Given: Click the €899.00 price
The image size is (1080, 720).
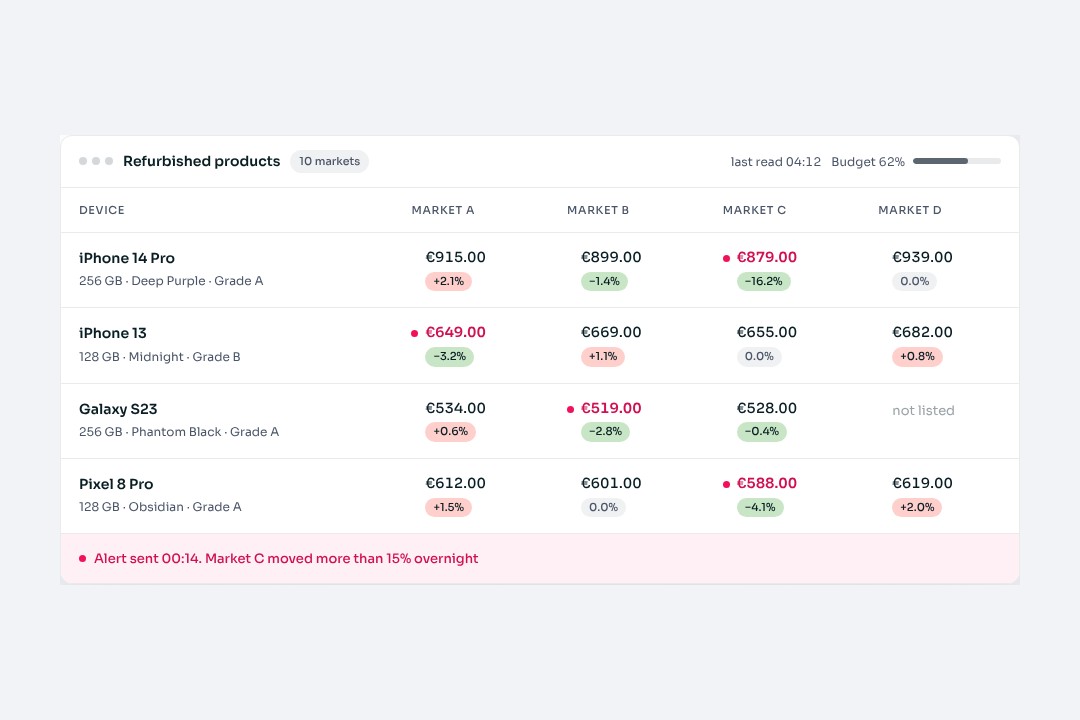Looking at the screenshot, I should click(x=611, y=257).
